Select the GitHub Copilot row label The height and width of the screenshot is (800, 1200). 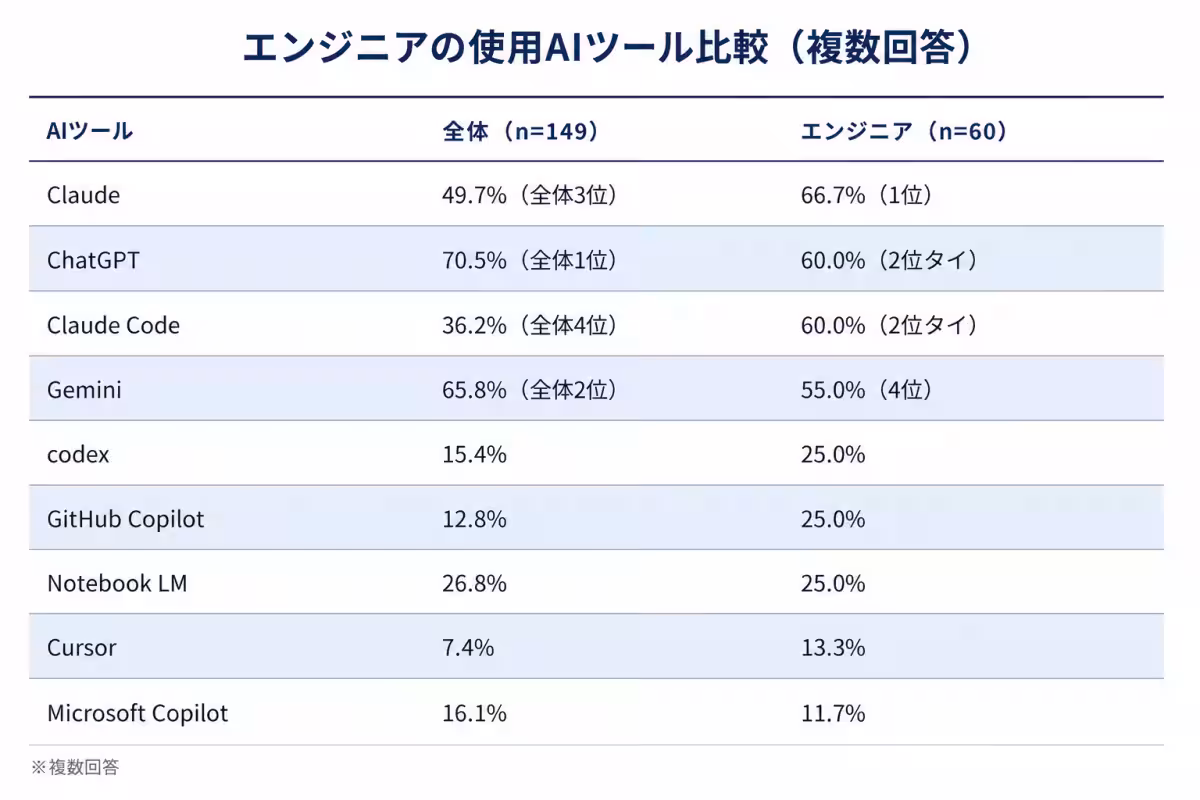tap(125, 519)
